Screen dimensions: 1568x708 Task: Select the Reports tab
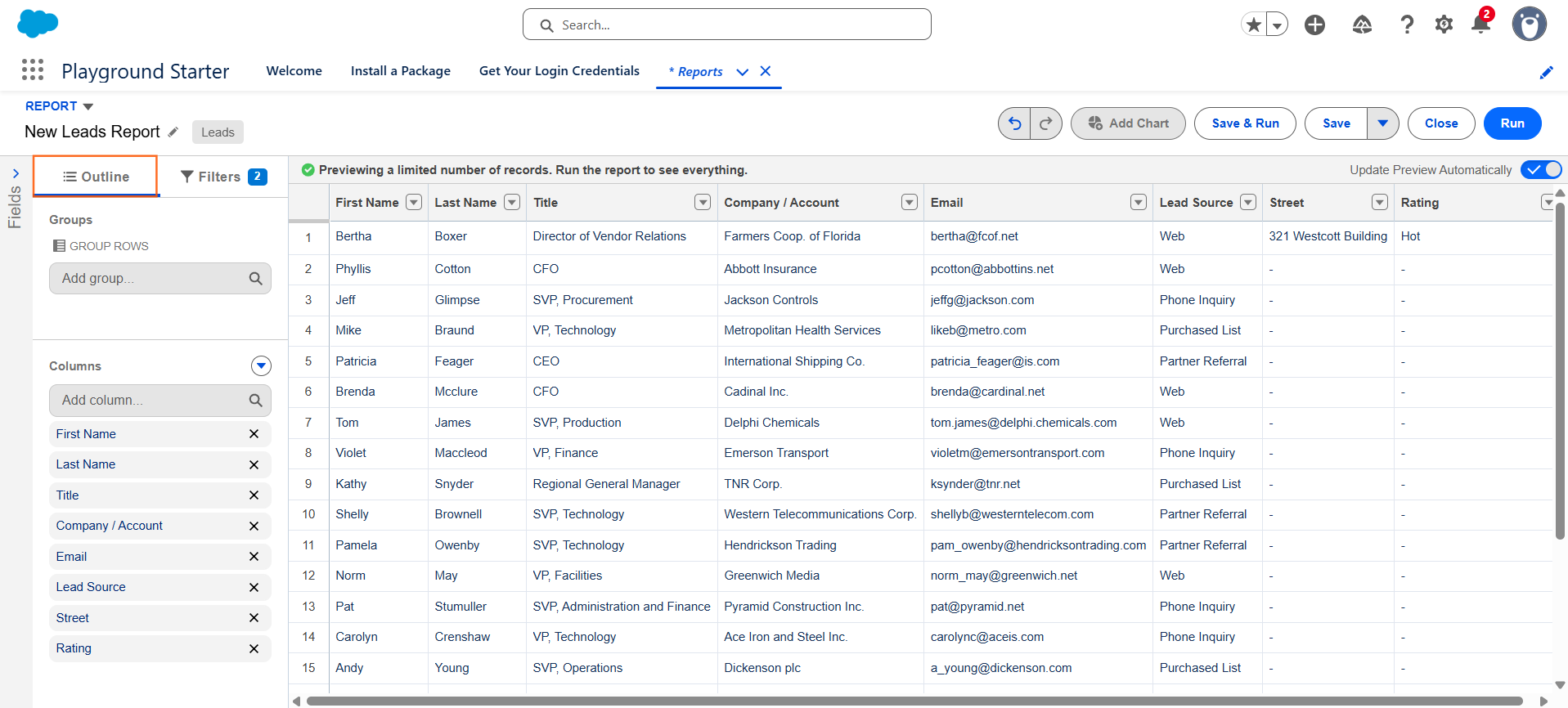pos(696,72)
